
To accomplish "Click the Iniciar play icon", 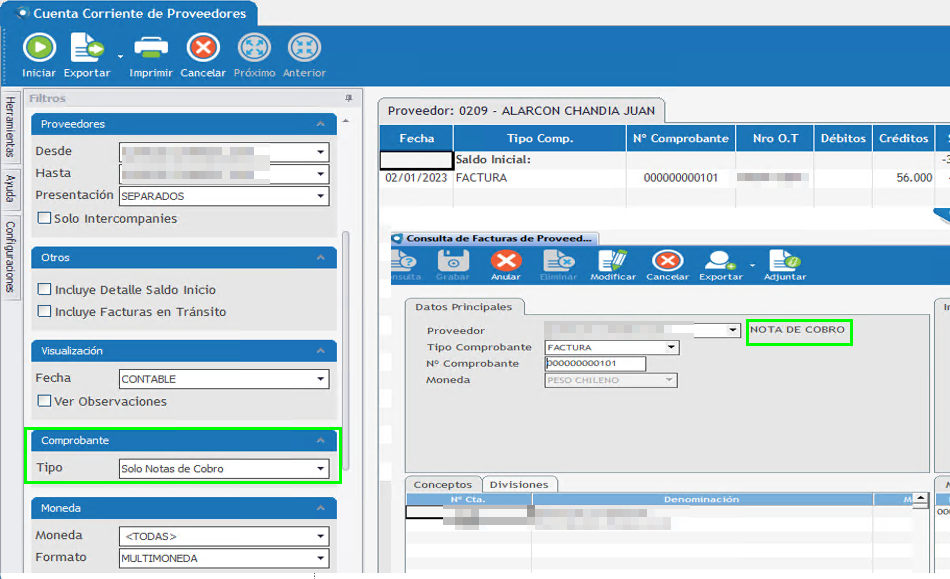I will pos(39,48).
